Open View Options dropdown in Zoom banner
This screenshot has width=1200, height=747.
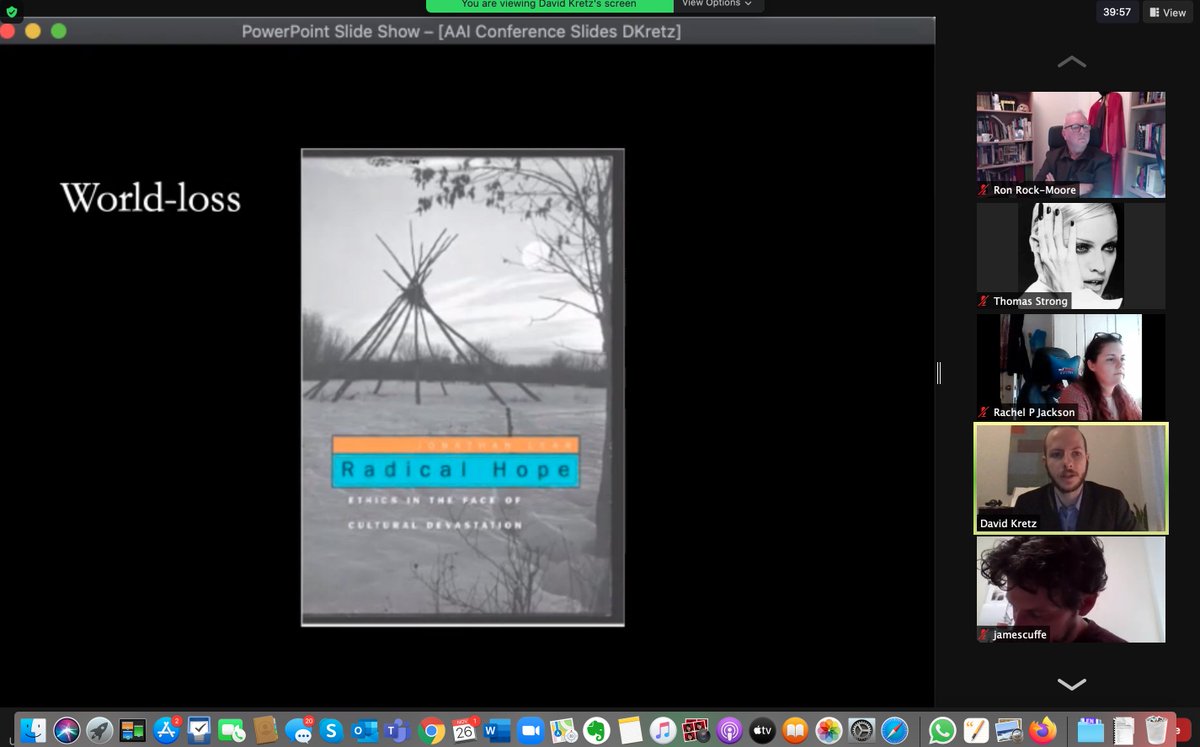tap(717, 4)
